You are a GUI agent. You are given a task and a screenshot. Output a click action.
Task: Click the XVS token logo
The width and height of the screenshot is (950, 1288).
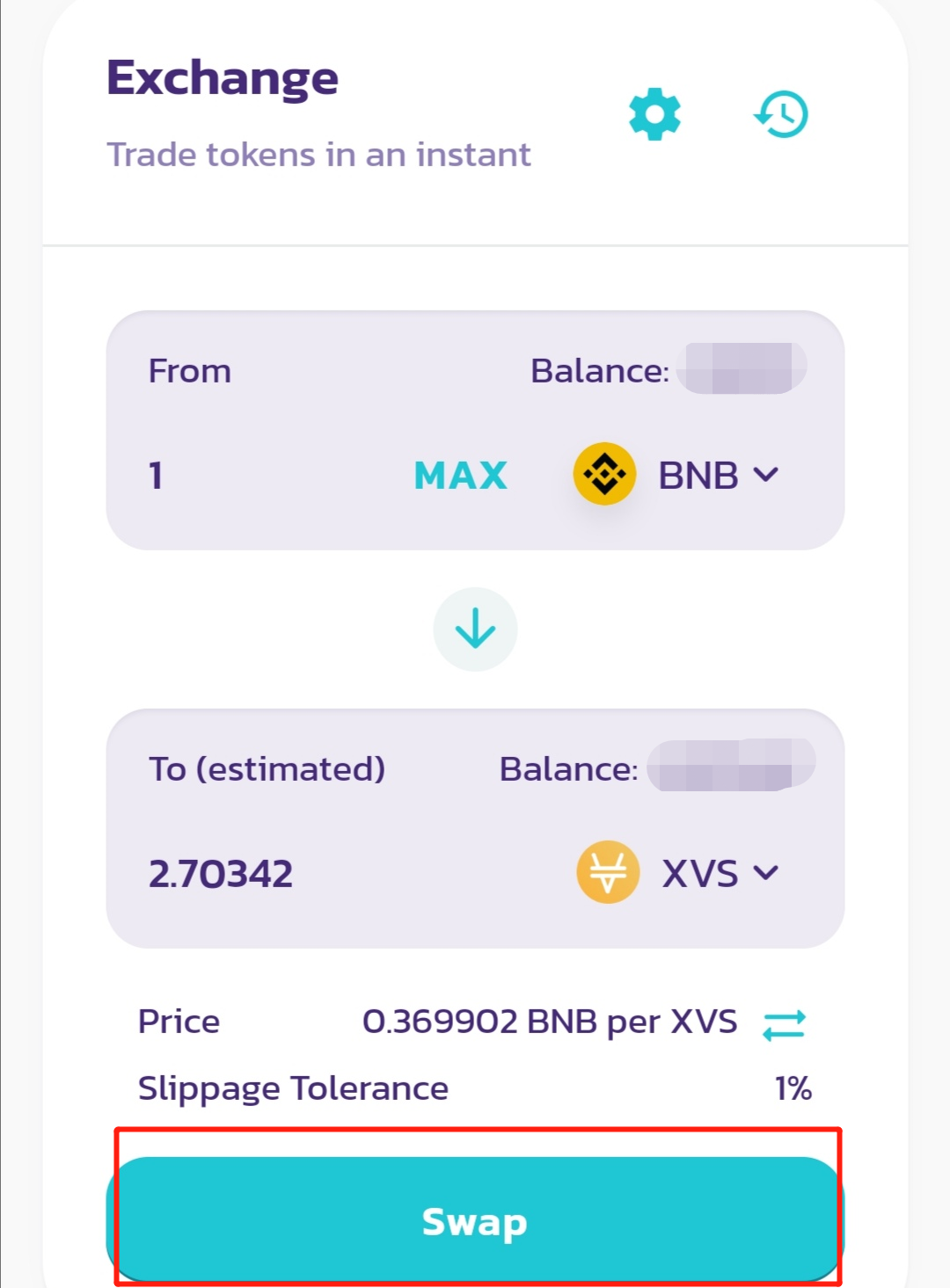point(608,872)
